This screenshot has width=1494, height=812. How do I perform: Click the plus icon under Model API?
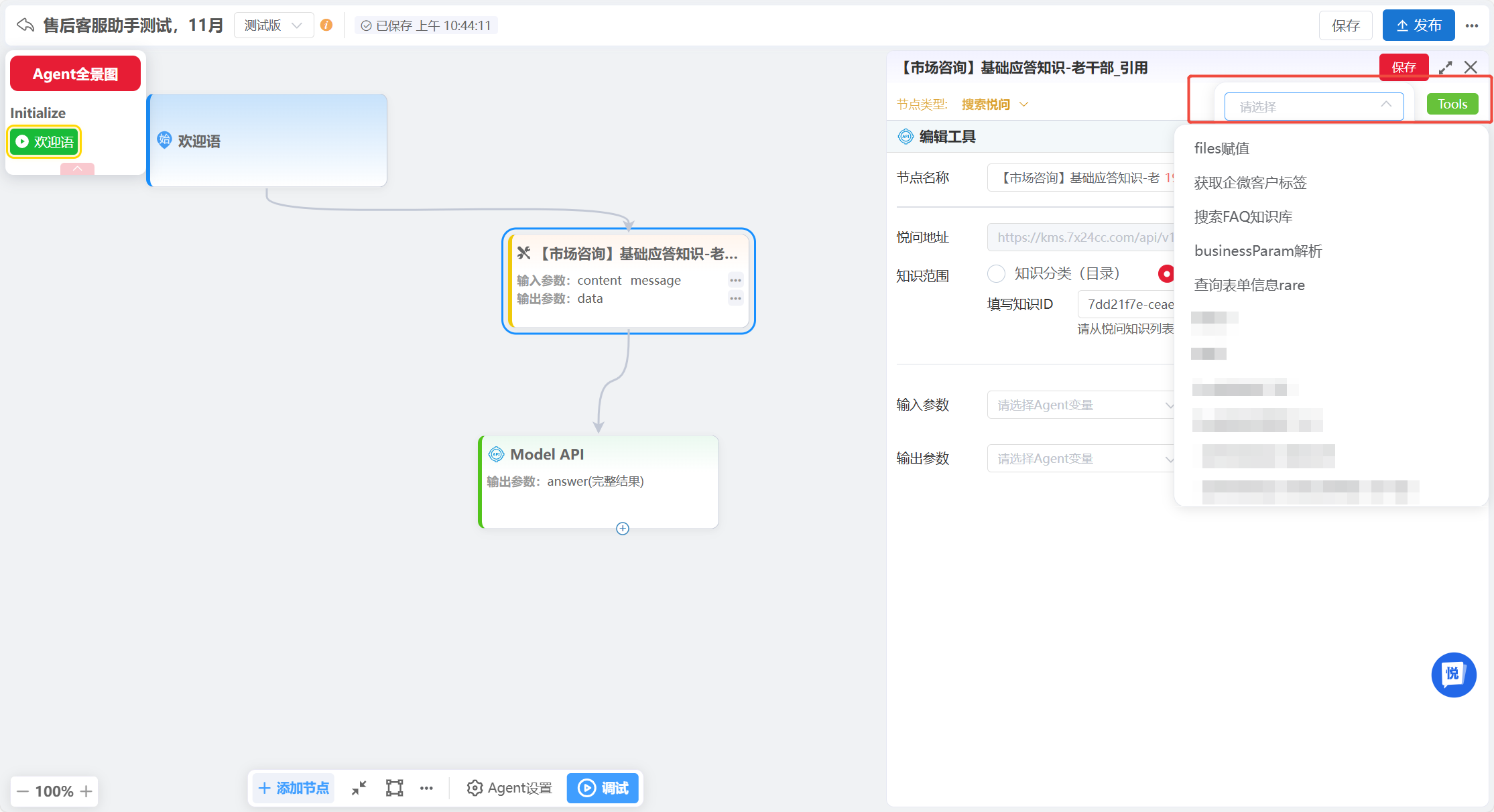623,529
